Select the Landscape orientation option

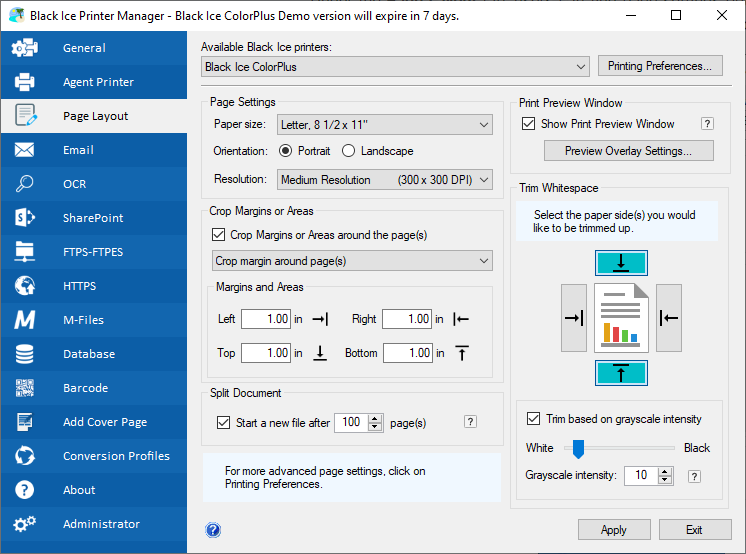(349, 151)
